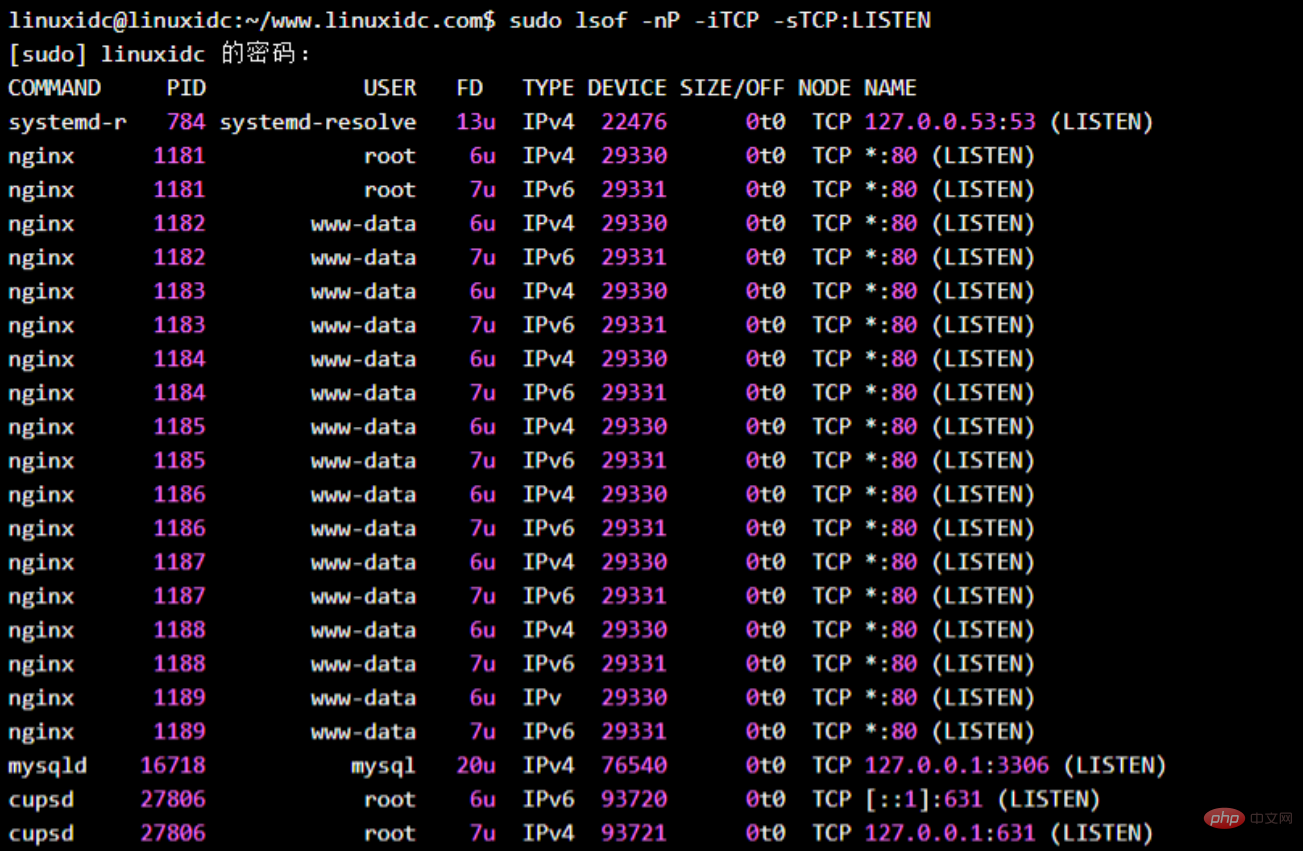1303x851 pixels.
Task: Click the NAME column header
Action: [x=890, y=88]
